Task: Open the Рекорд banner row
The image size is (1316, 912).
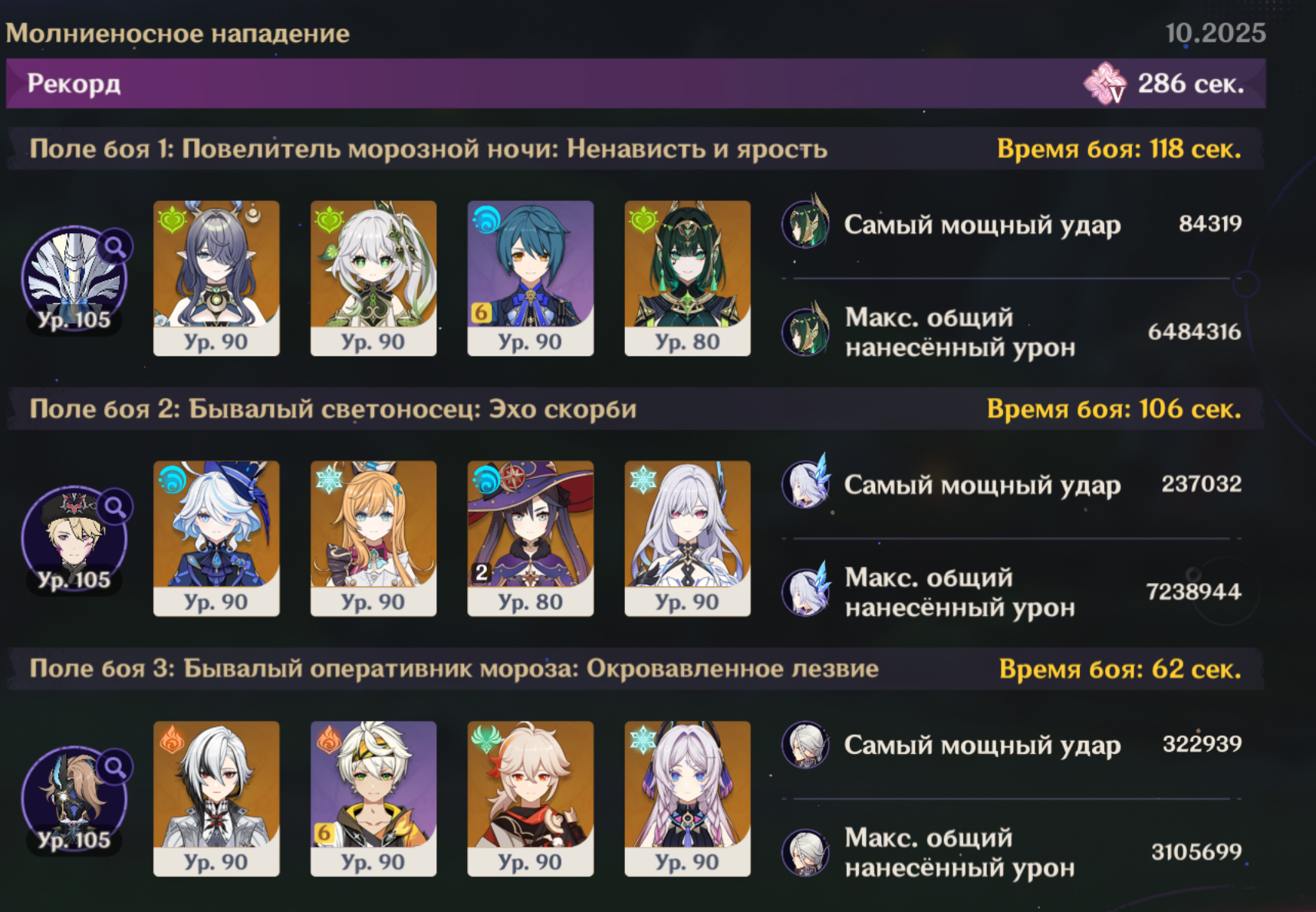Action: point(636,84)
